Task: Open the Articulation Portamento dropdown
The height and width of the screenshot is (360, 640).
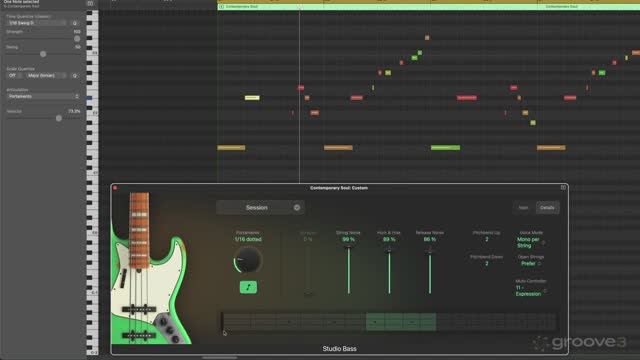Action: tap(43, 96)
